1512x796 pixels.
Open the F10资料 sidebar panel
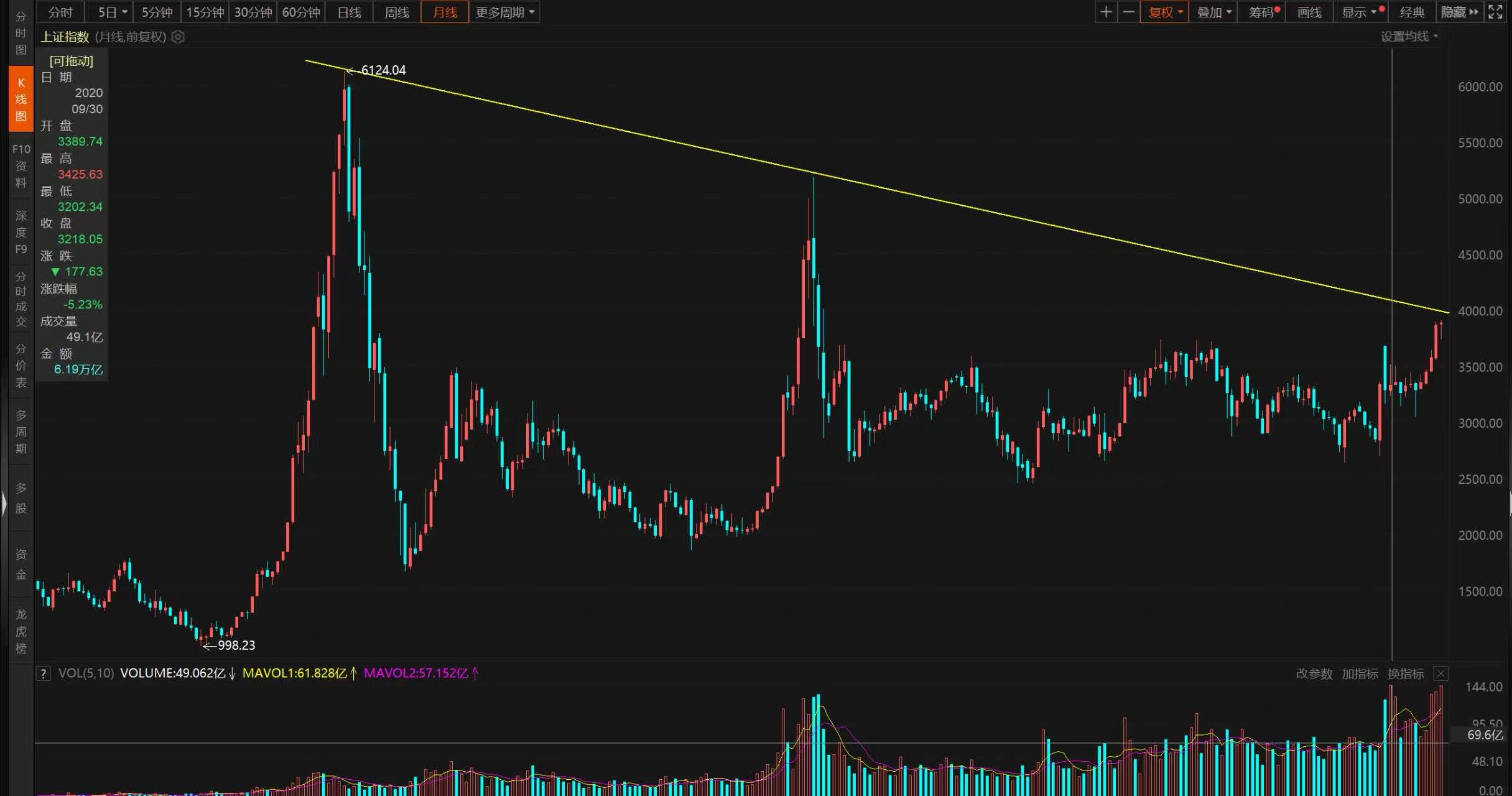[21, 165]
